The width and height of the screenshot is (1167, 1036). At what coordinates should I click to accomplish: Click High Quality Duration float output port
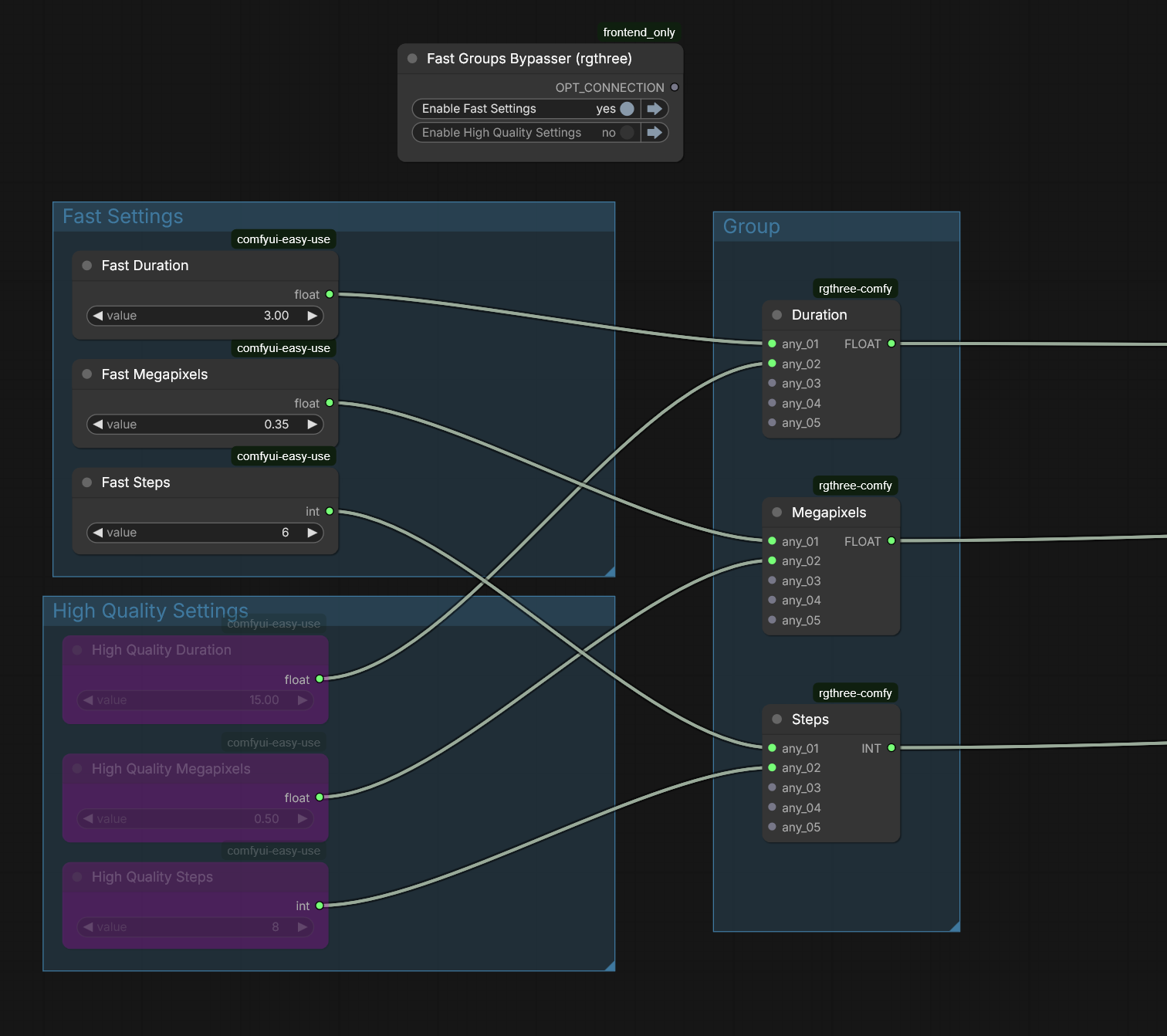(x=320, y=679)
